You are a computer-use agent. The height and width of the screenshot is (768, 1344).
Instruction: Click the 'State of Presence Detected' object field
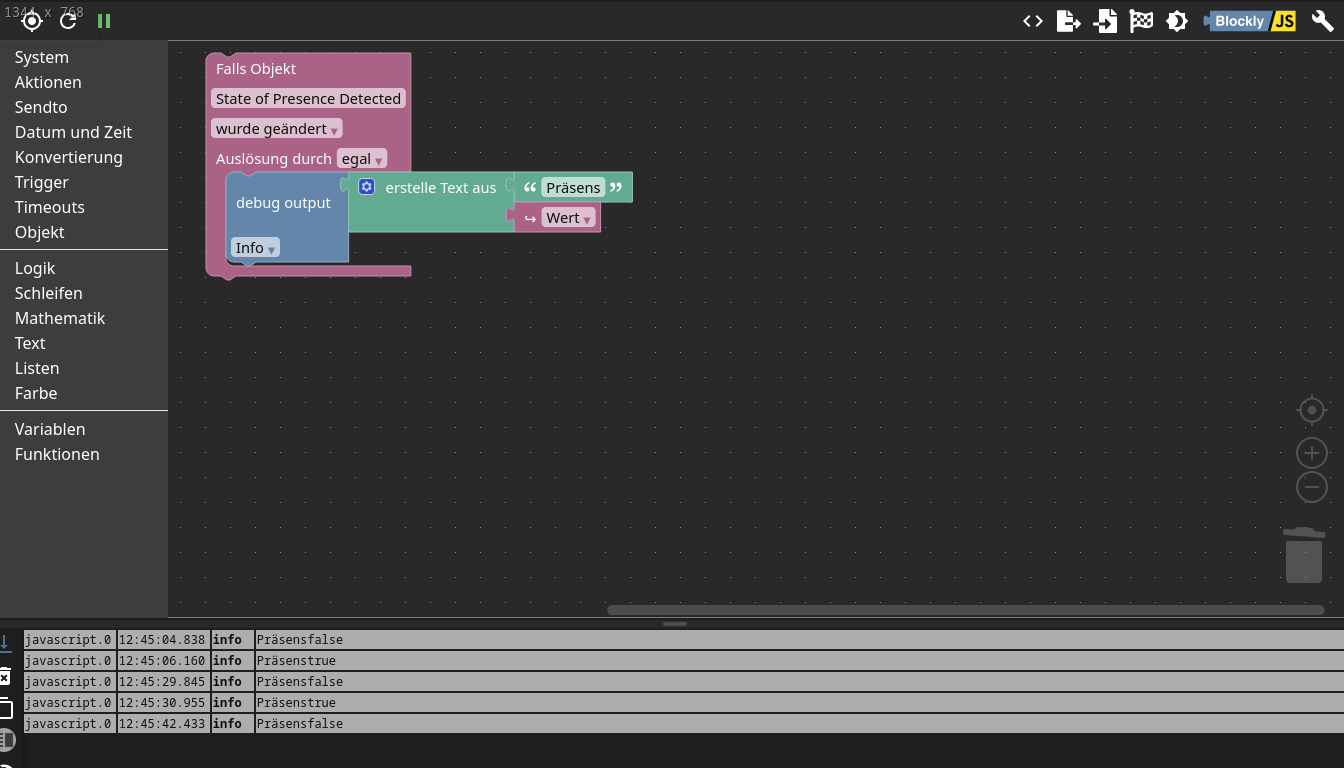tap(308, 99)
